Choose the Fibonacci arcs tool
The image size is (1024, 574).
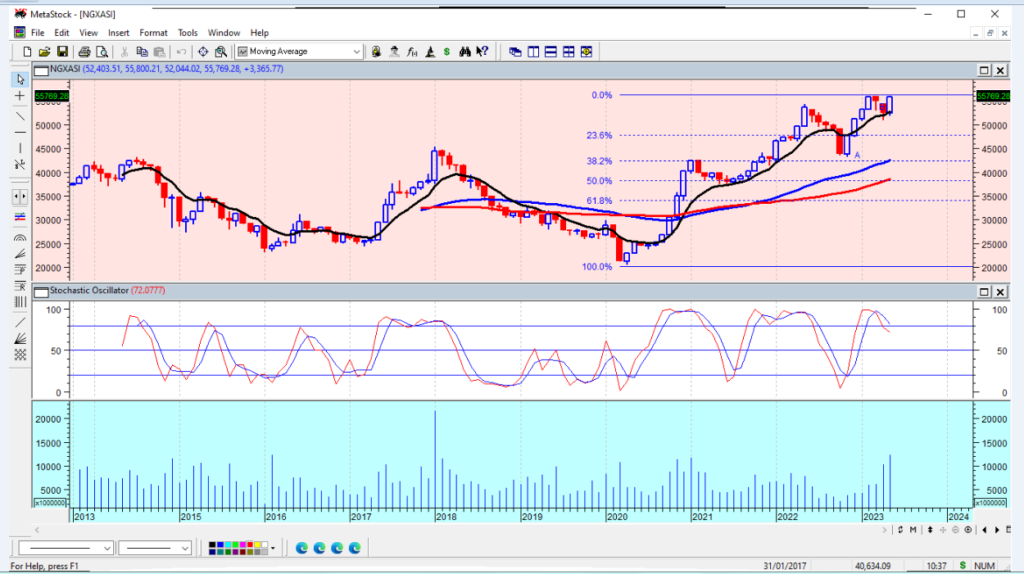(19, 238)
